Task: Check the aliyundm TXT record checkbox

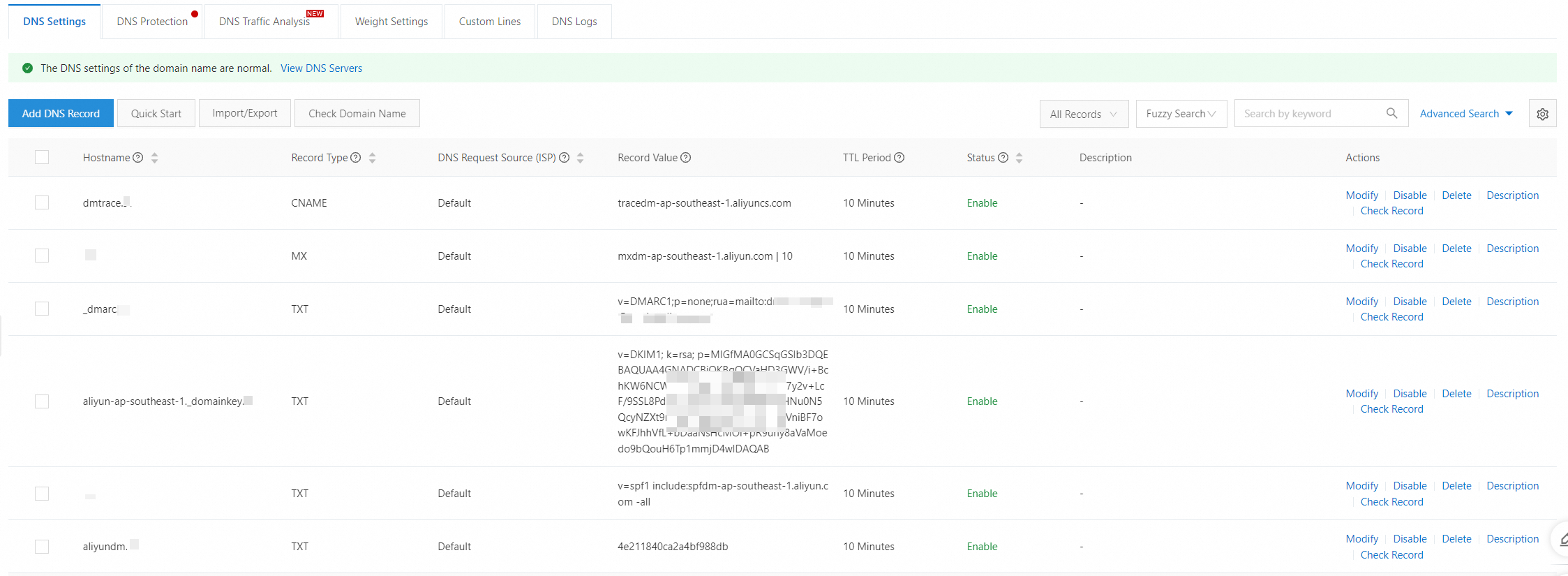Action: tap(42, 547)
